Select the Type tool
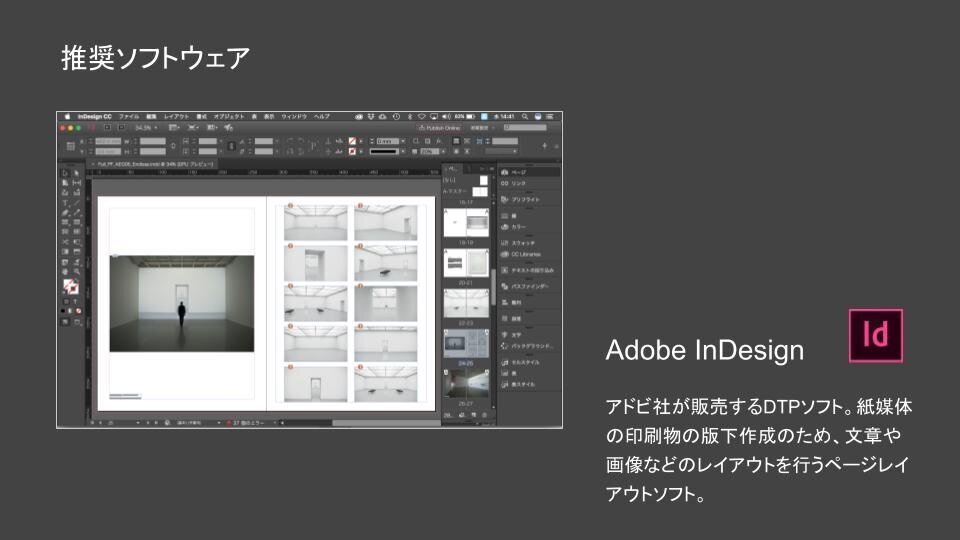The image size is (960, 540). point(65,203)
